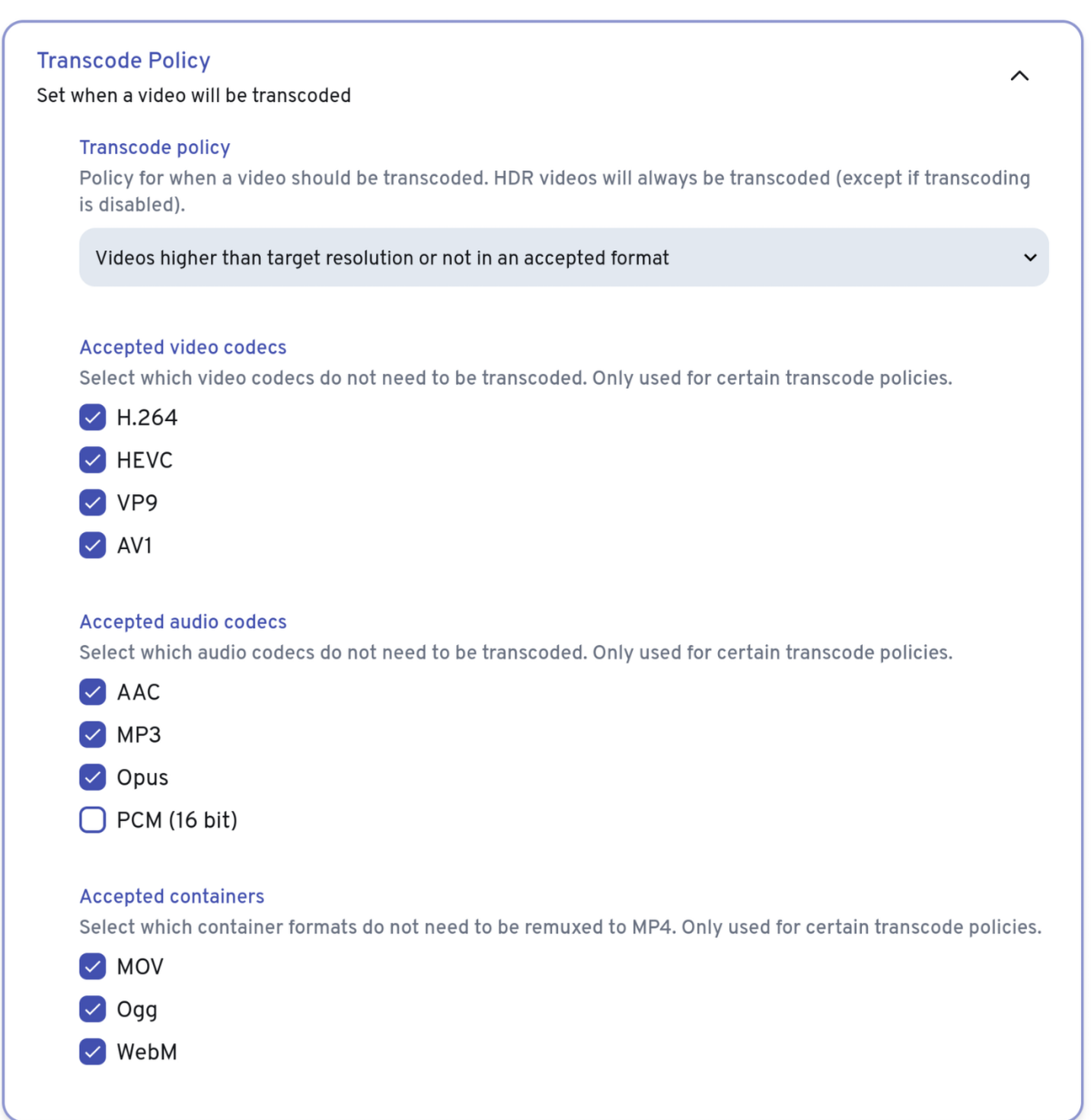Viewport: 1091px width, 1120px height.
Task: Click the PCM (16 bit) label
Action: click(177, 820)
